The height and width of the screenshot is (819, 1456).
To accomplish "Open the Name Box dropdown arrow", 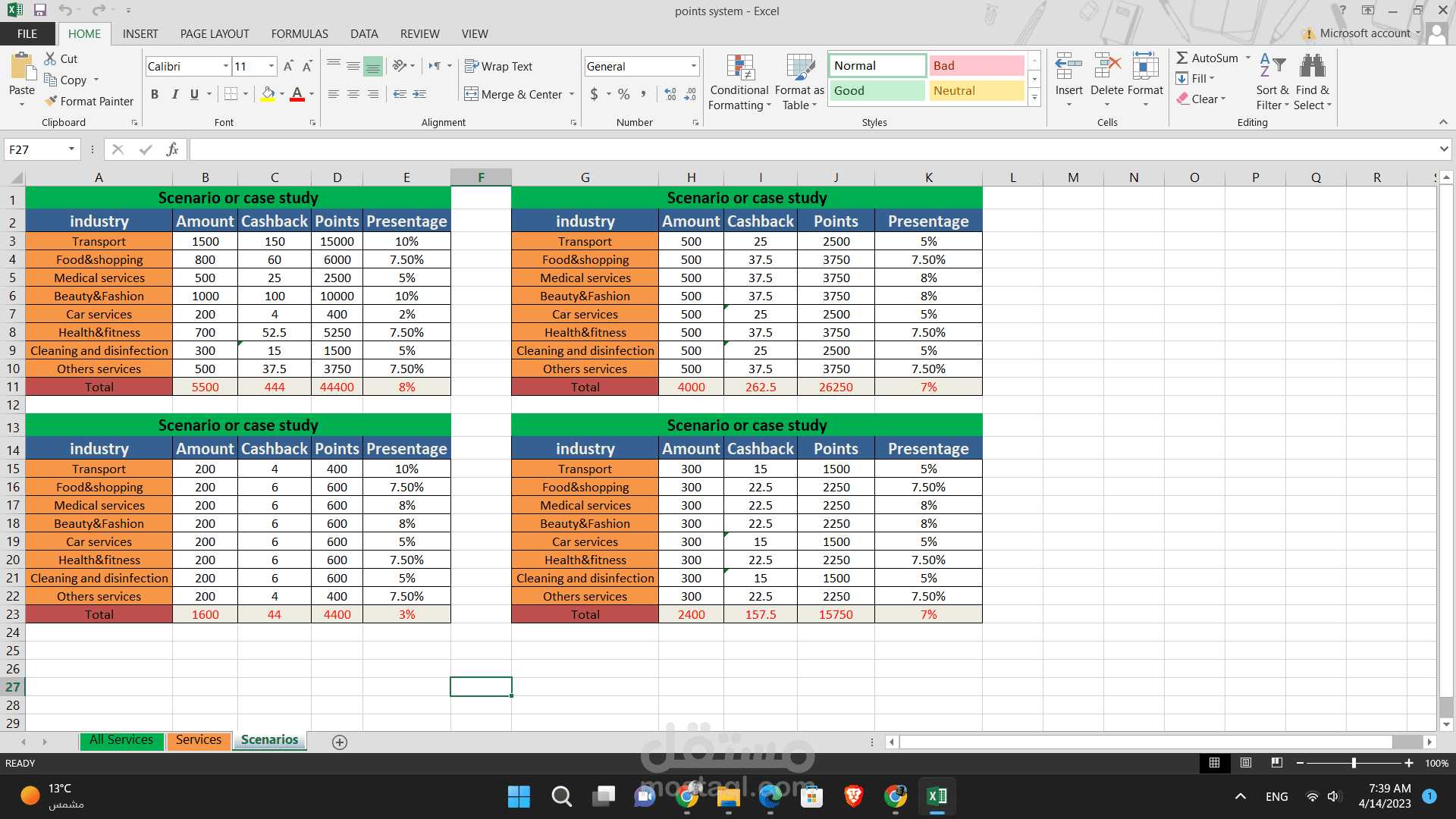I will tap(71, 149).
